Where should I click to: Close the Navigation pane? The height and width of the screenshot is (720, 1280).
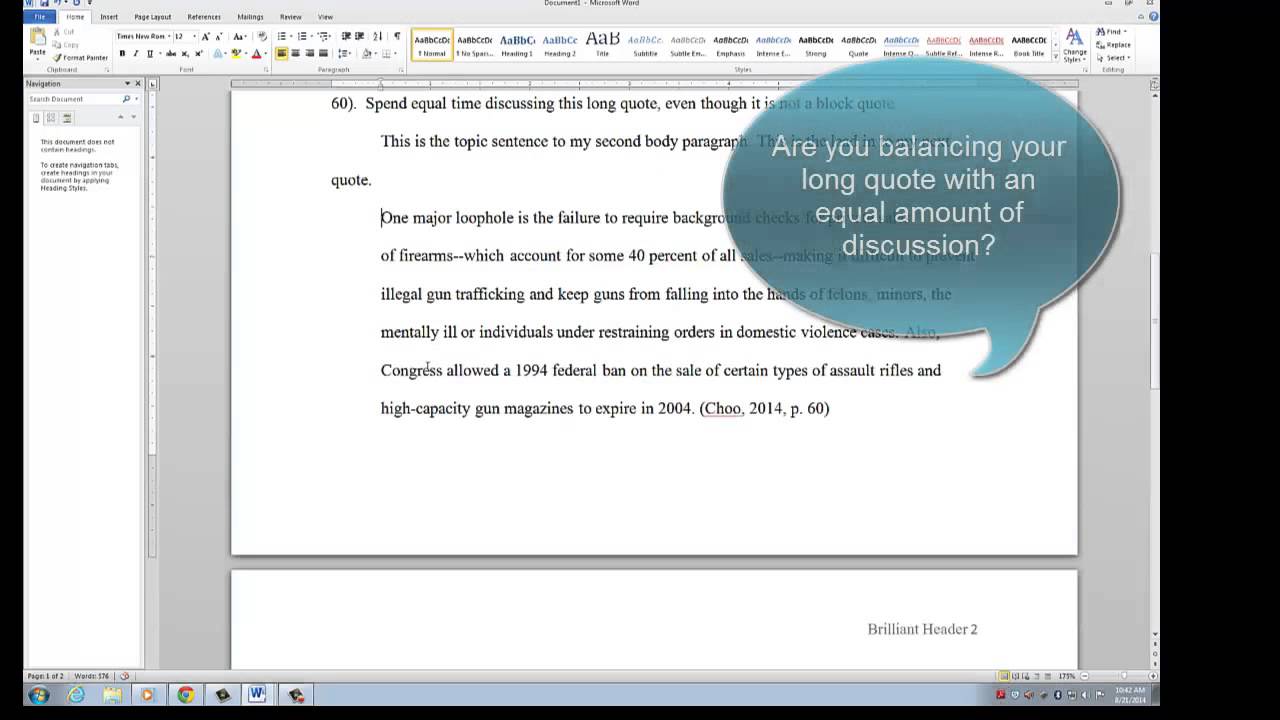[x=139, y=84]
